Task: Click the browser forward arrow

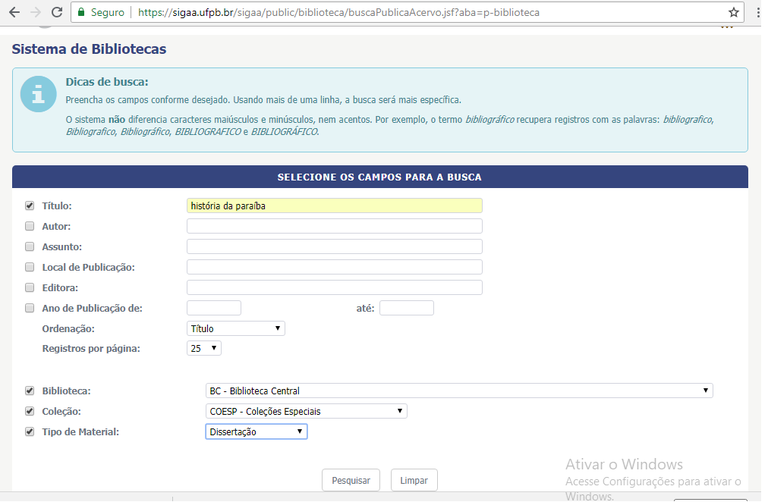Action: (x=37, y=13)
